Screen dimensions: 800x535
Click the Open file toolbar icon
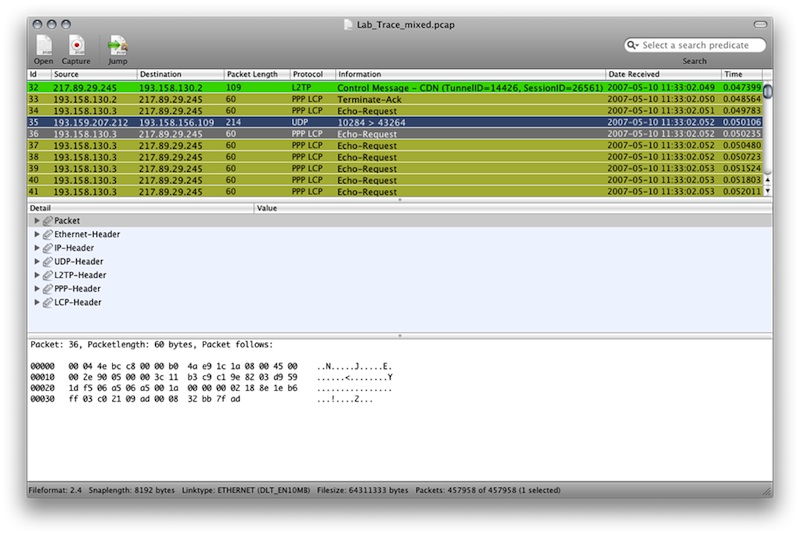click(44, 45)
